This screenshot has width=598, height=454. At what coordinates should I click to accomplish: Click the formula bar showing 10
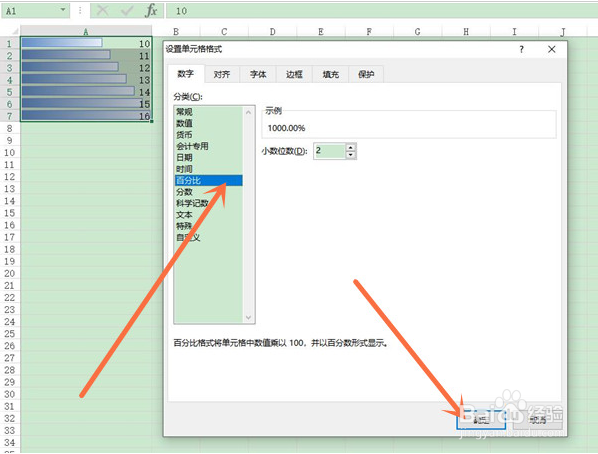(381, 11)
